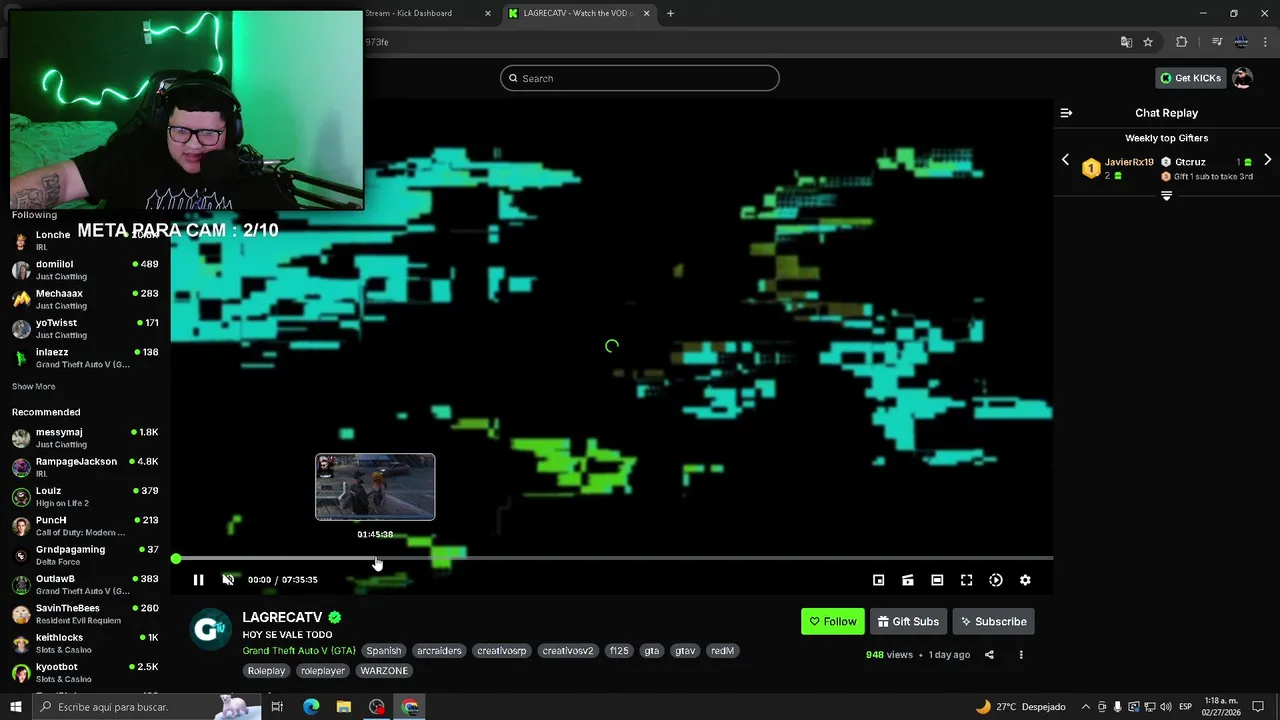Open PuncH recommended channel

85,526
